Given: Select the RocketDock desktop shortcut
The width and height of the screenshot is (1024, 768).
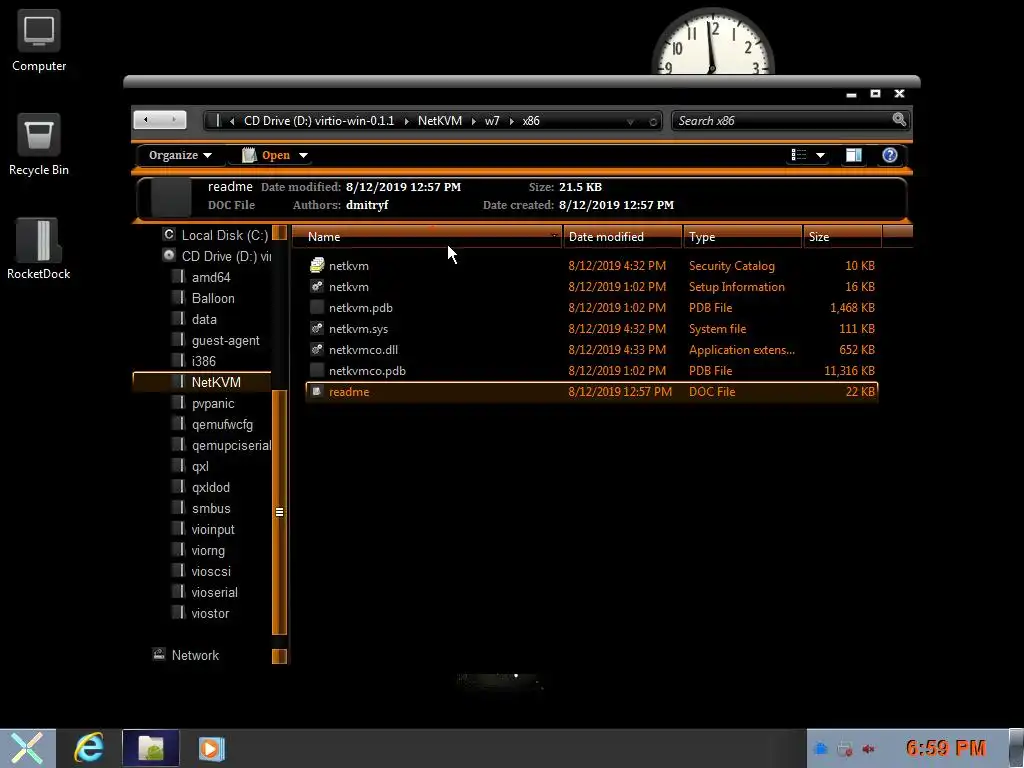Looking at the screenshot, I should pos(39,249).
